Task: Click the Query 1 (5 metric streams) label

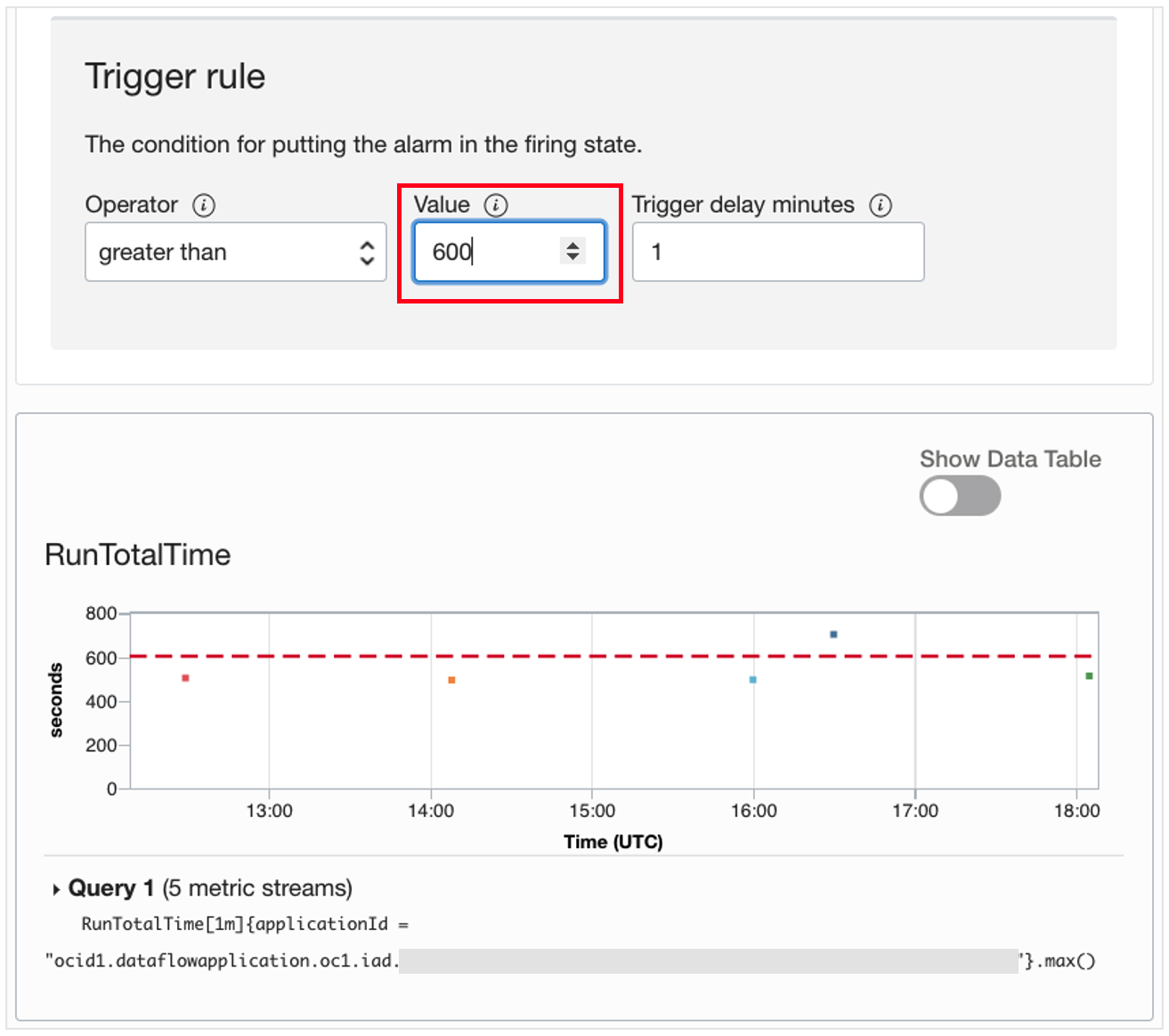Action: pos(210,888)
